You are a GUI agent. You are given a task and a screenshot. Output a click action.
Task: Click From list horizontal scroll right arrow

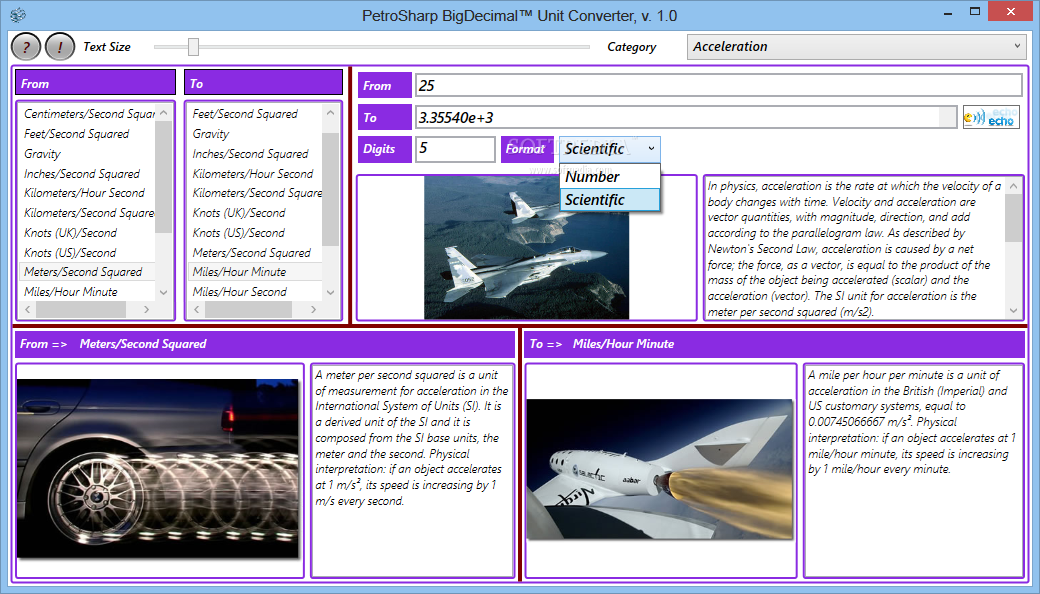pos(147,309)
